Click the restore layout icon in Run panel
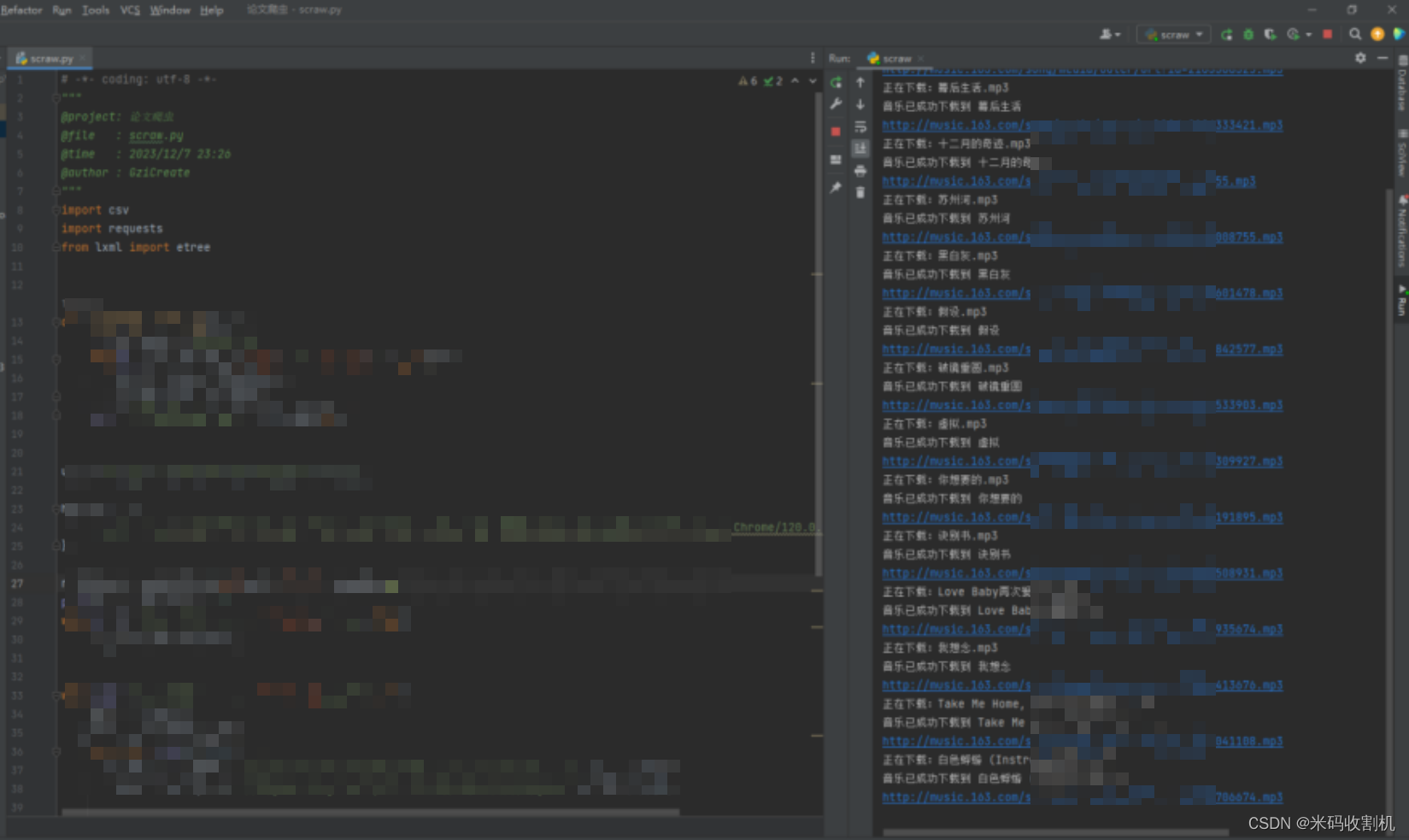 click(836, 160)
